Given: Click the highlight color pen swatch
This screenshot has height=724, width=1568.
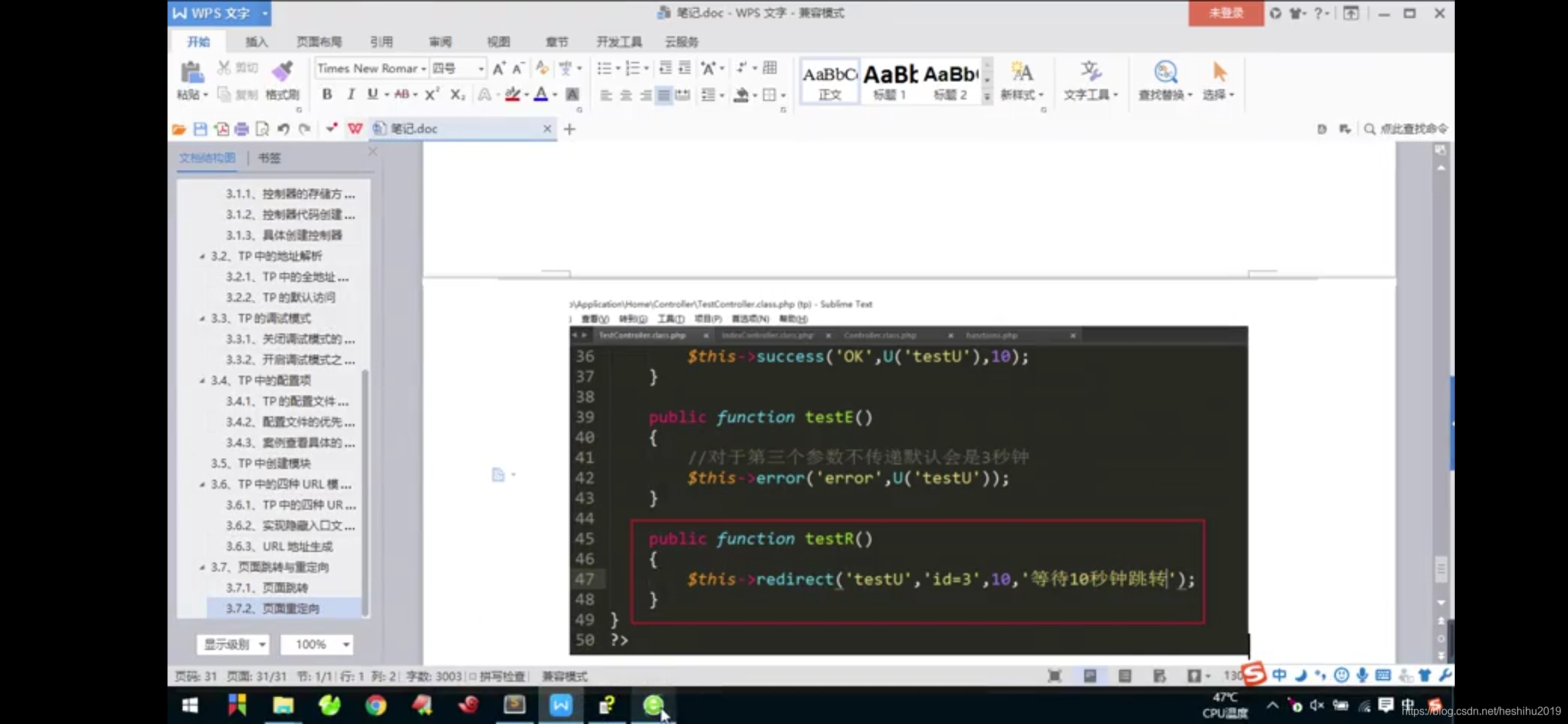Looking at the screenshot, I should pyautogui.click(x=513, y=95).
